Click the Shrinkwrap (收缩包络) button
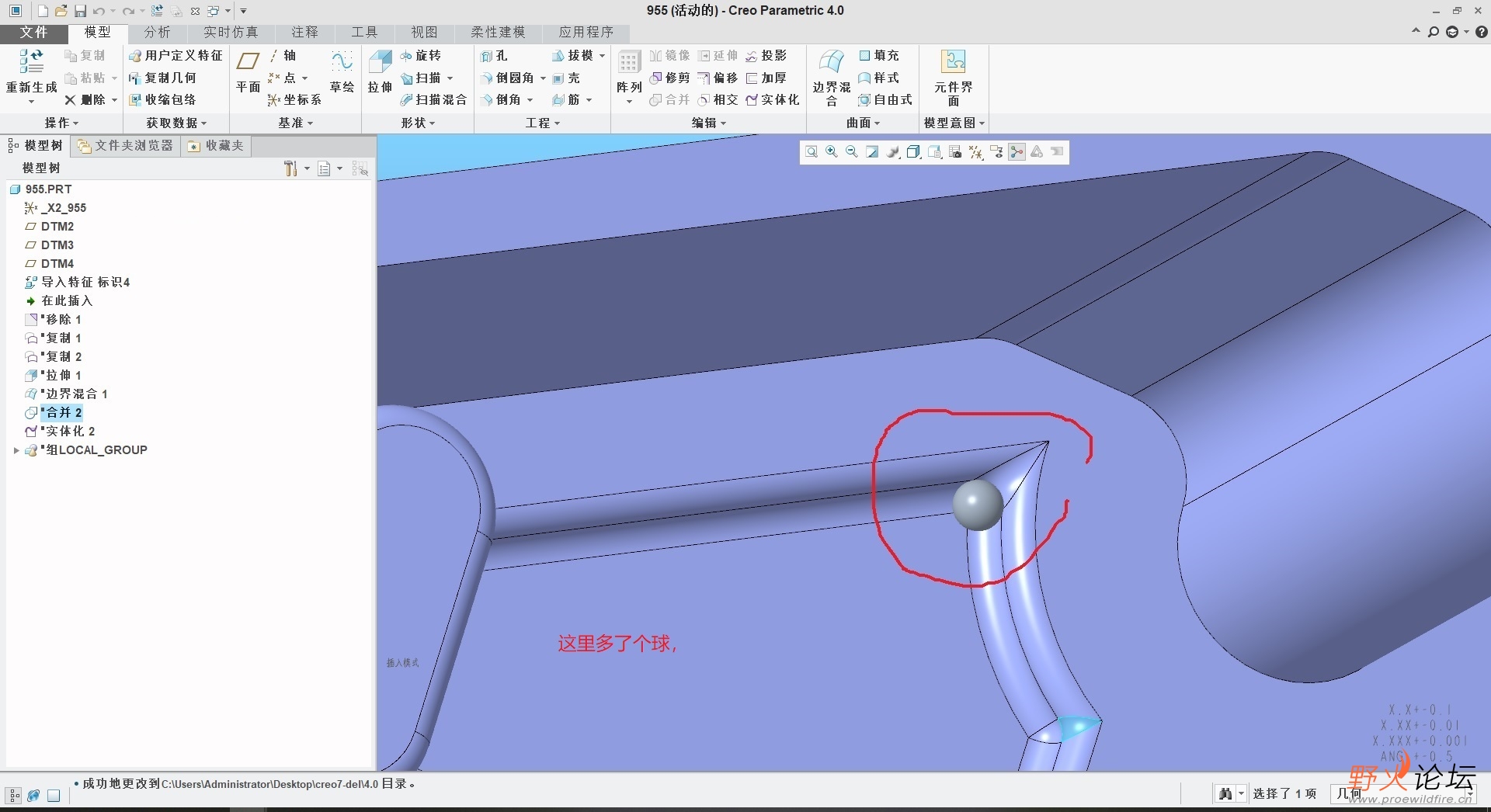1491x812 pixels. pyautogui.click(x=162, y=100)
